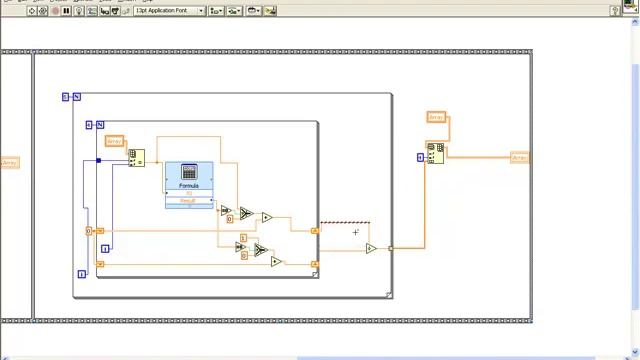640x360 pixels.
Task: Click the context help question mark
Action: pyautogui.click(x=615, y=11)
